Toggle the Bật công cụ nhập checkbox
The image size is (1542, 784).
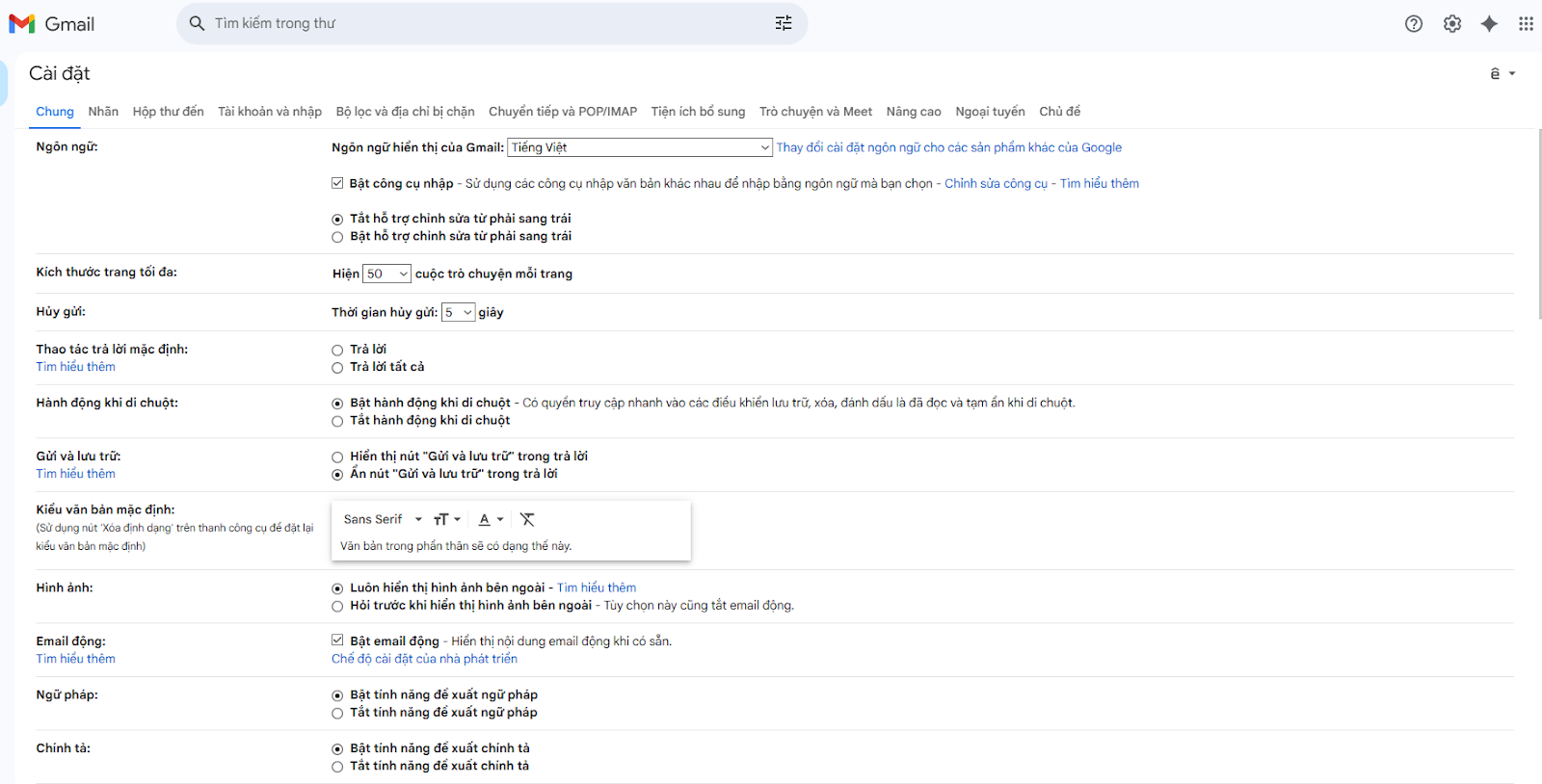pos(337,183)
